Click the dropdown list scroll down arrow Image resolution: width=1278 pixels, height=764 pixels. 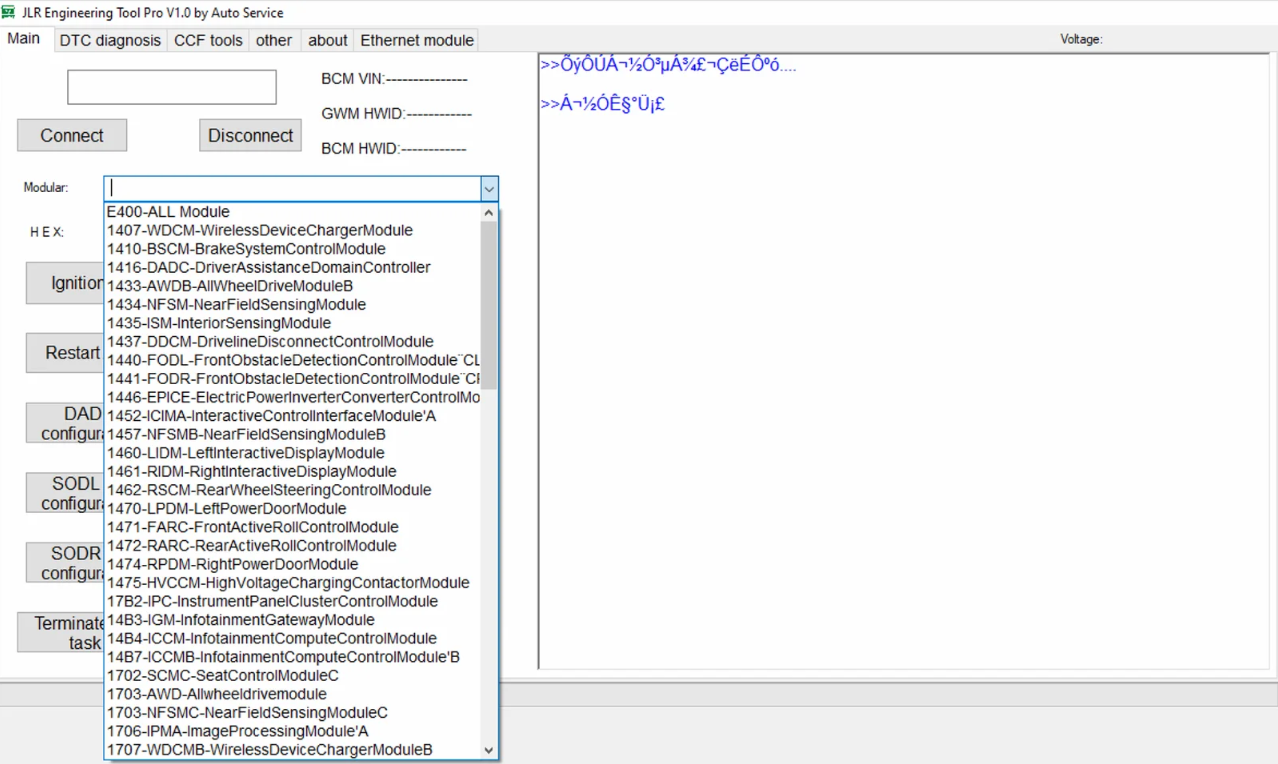click(x=488, y=750)
